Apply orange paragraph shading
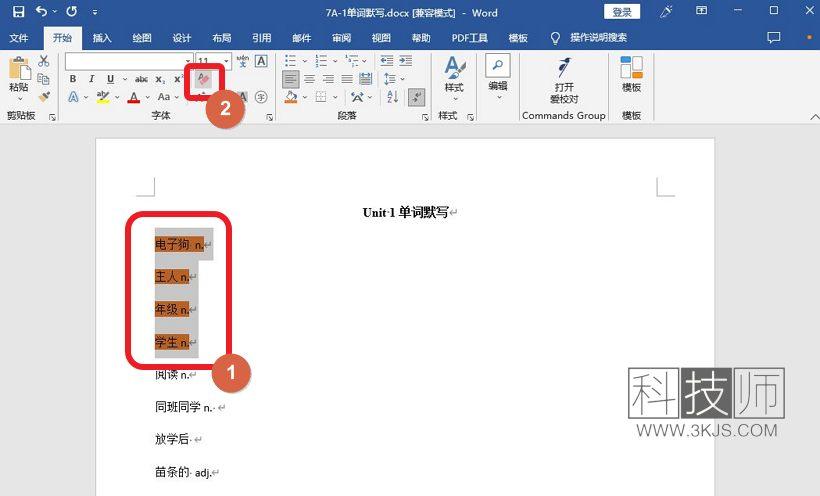The image size is (820, 496). [291, 97]
